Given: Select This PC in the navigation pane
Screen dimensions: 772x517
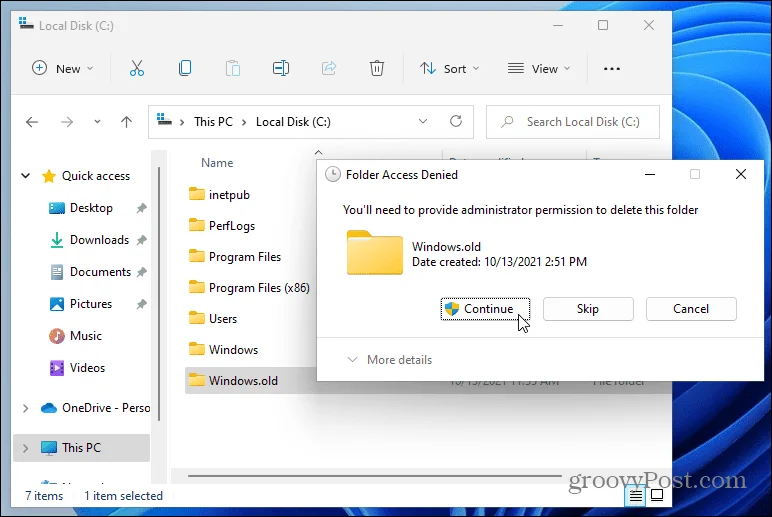Looking at the screenshot, I should pos(81,448).
